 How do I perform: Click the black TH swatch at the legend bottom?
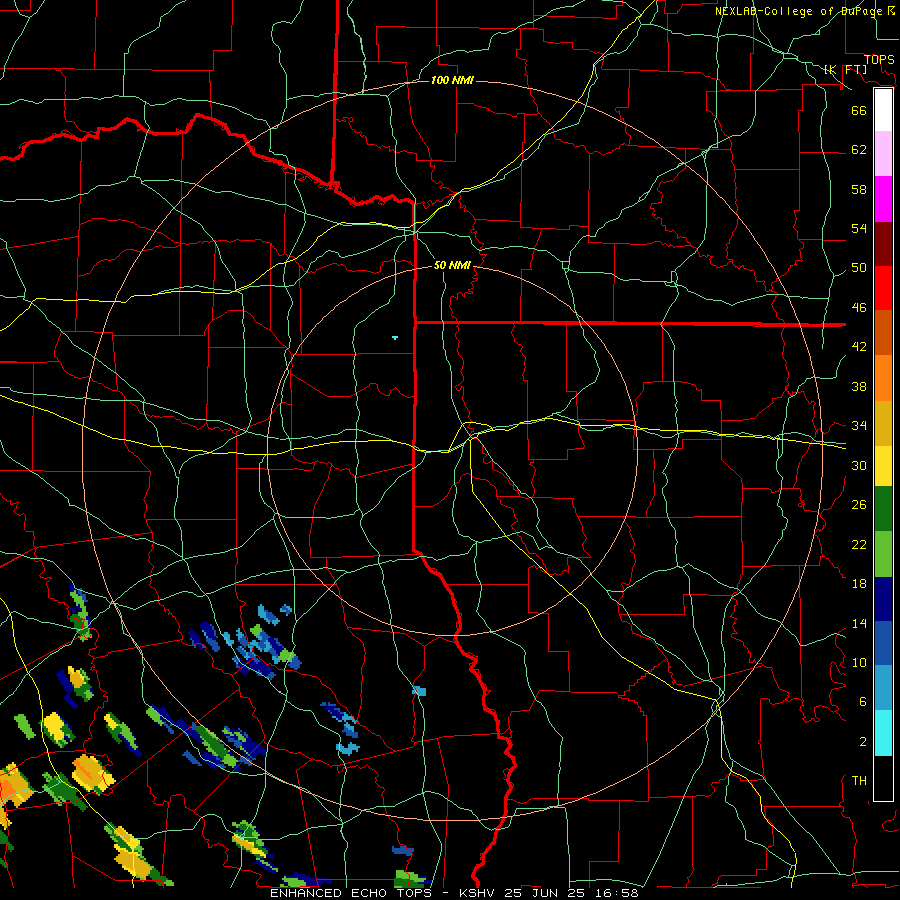883,778
